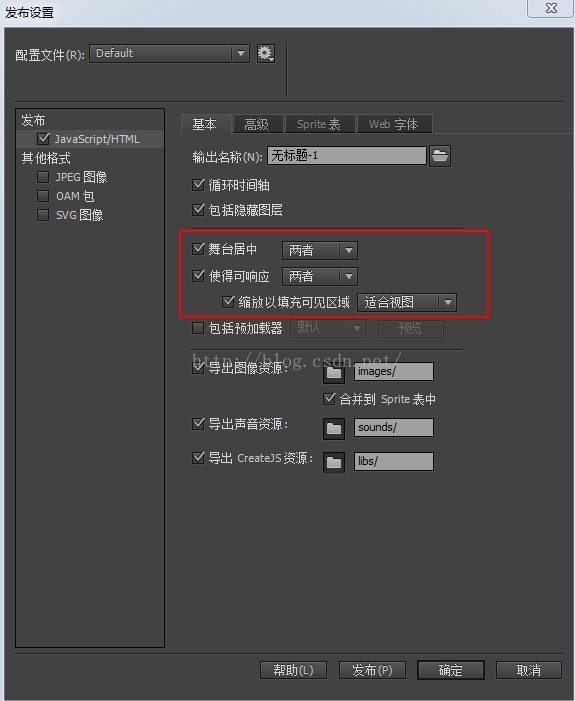
Task: Click 发布(P) button
Action: (x=372, y=670)
